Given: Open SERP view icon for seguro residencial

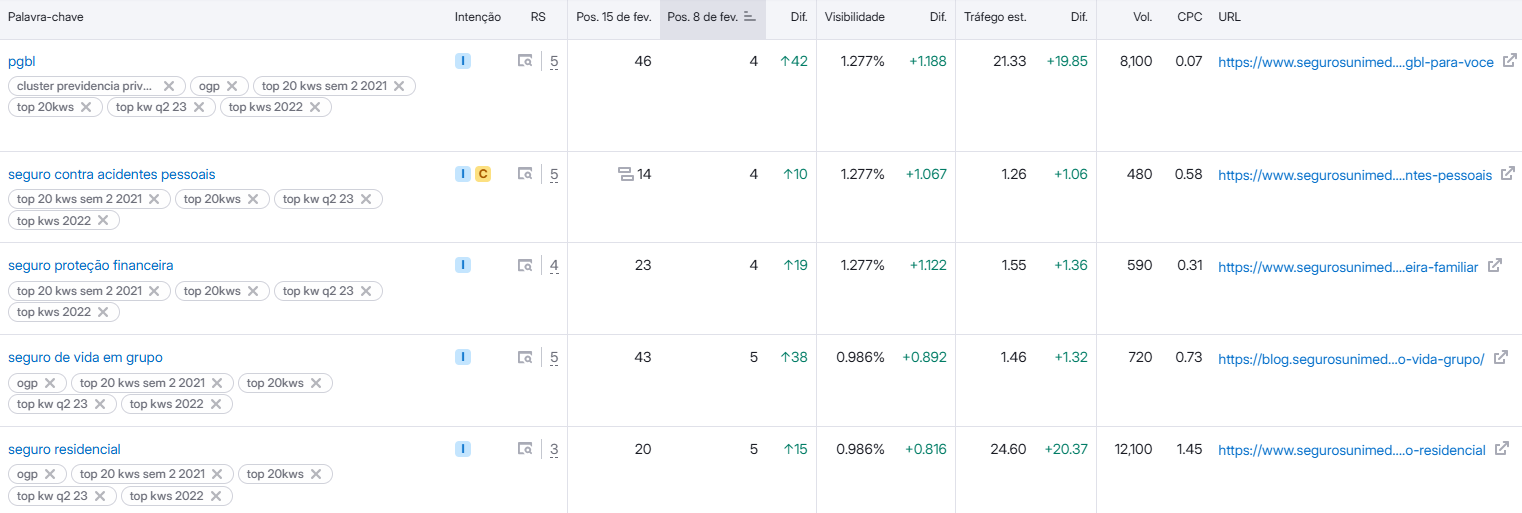Looking at the screenshot, I should point(525,450).
